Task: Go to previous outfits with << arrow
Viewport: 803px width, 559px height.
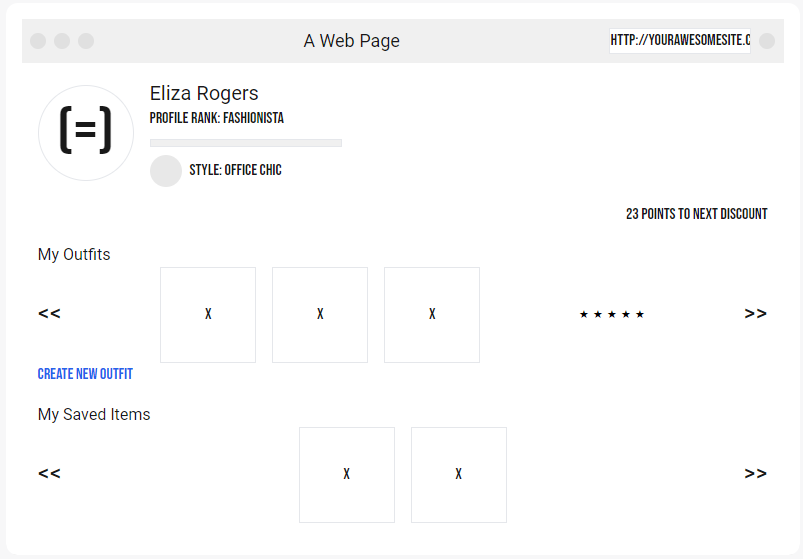Action: coord(49,314)
